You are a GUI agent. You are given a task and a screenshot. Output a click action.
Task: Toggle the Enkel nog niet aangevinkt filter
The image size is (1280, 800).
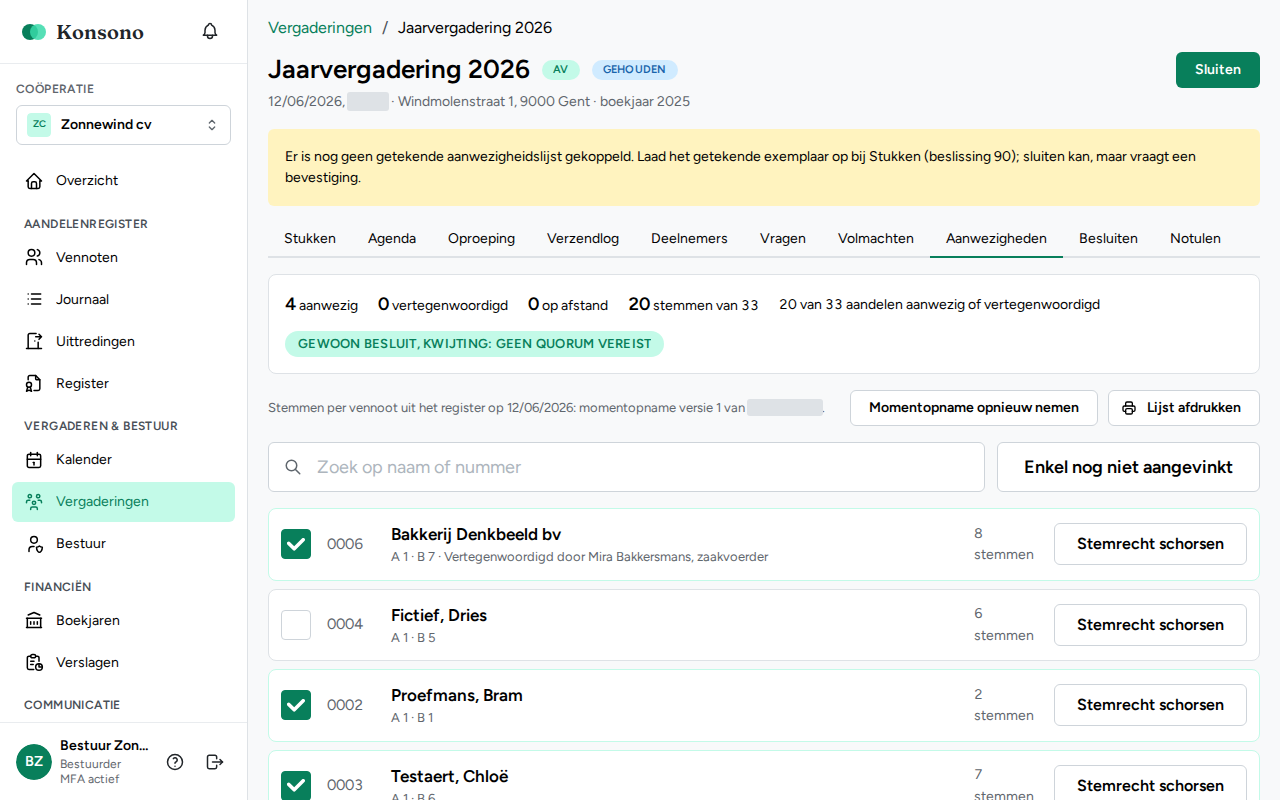1128,467
